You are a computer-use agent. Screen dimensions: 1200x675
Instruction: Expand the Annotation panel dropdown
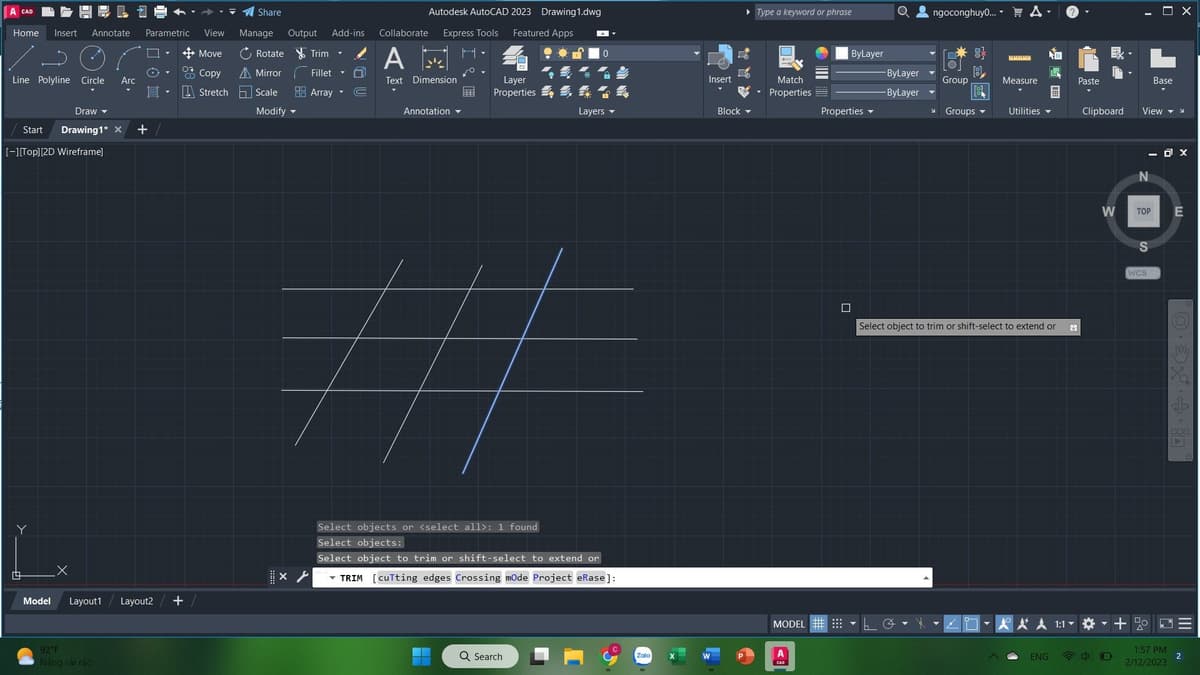pos(432,111)
